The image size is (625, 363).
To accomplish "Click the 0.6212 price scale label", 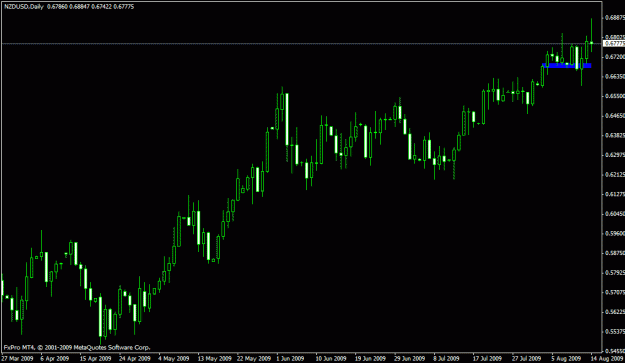I will pyautogui.click(x=615, y=175).
